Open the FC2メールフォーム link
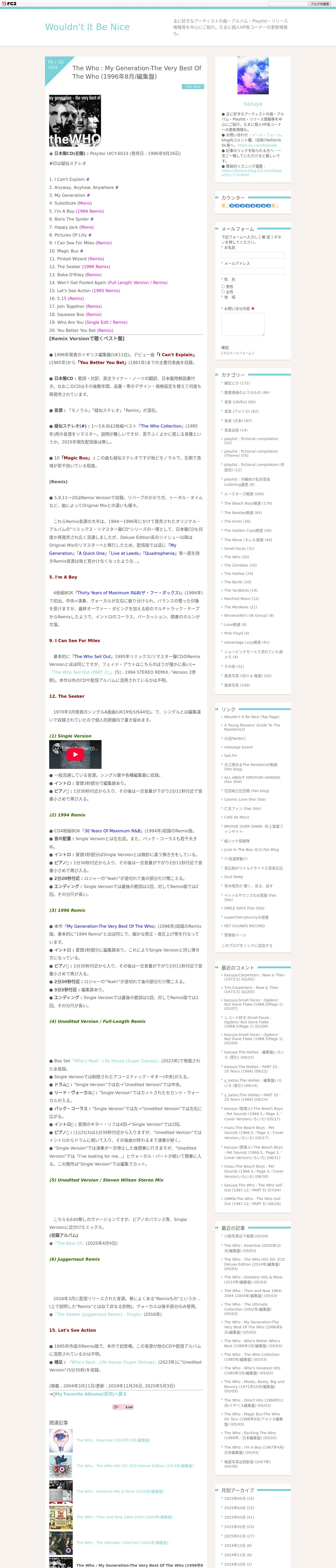Image resolution: width=336 pixels, height=1568 pixels. (238, 353)
